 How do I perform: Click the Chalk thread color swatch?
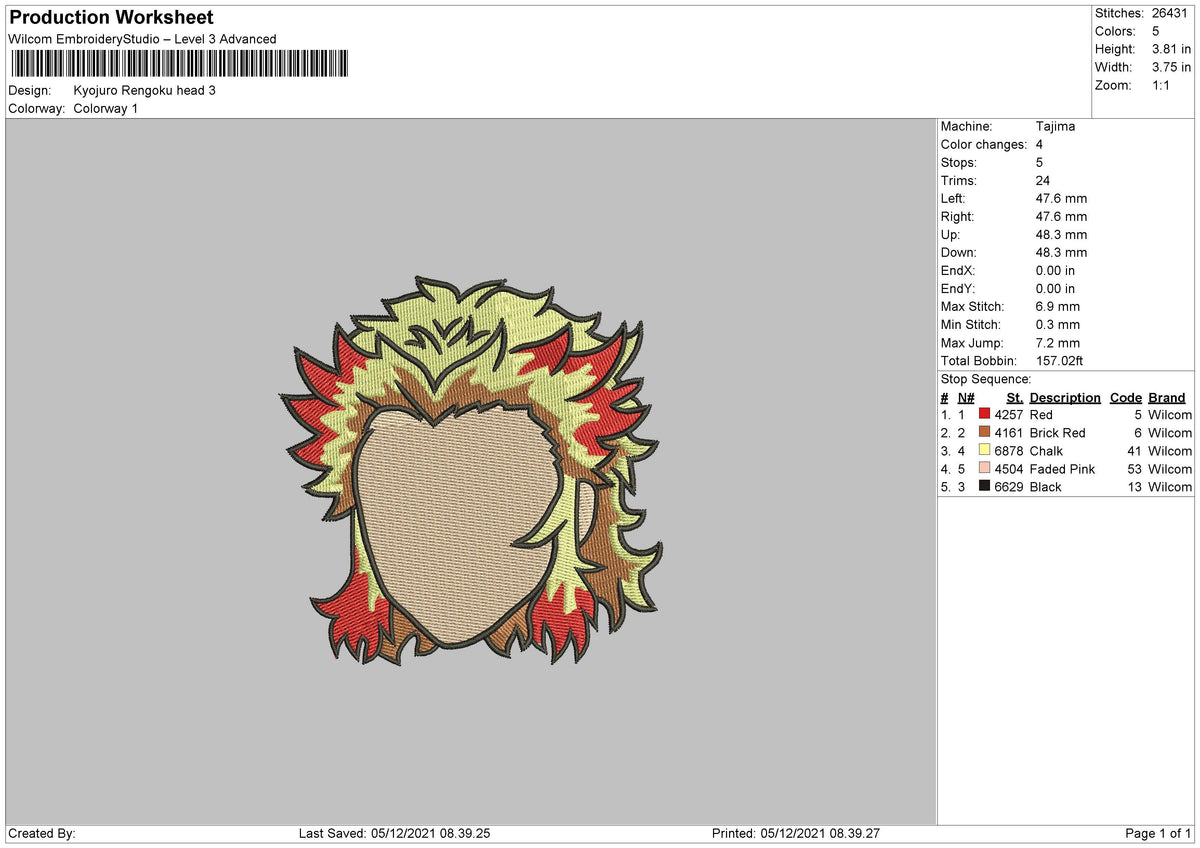[985, 450]
